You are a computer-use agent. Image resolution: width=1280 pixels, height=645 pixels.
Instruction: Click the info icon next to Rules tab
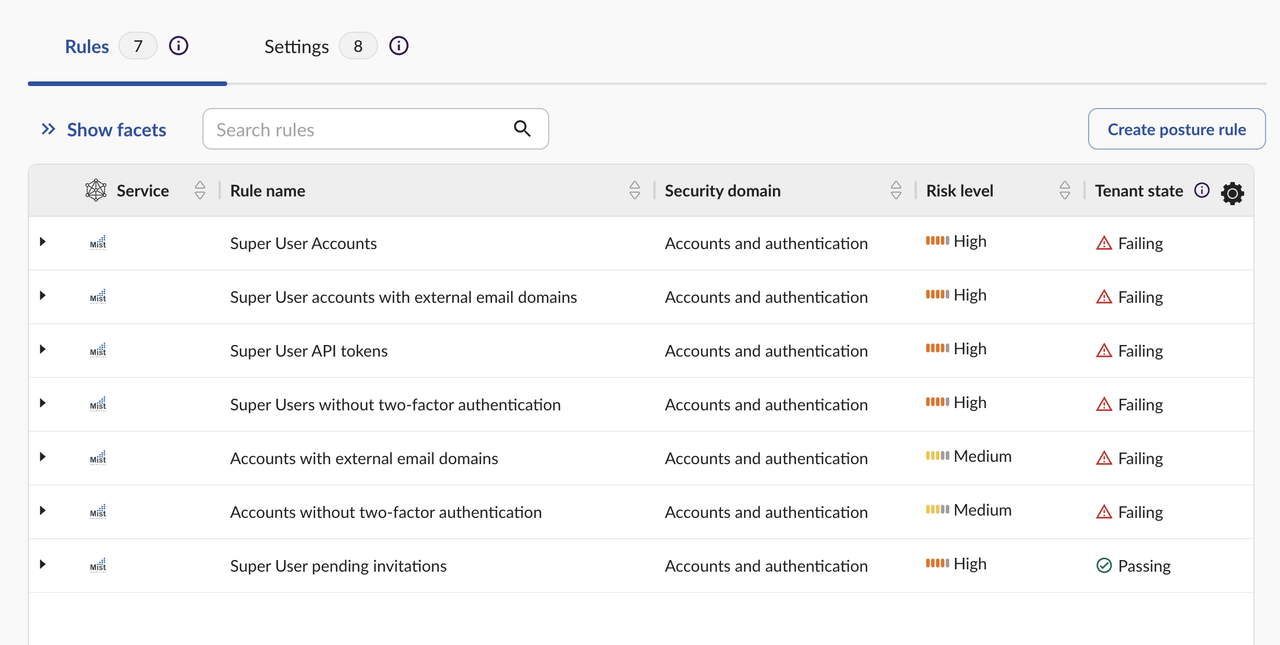pos(179,46)
